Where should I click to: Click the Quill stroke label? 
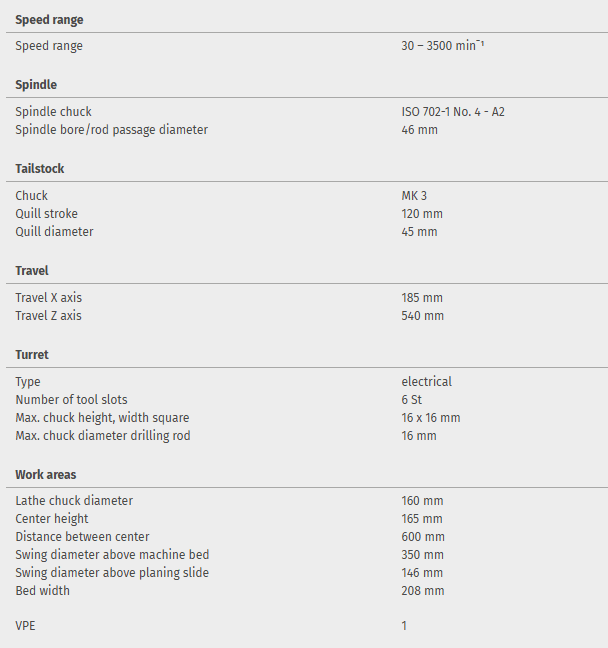tap(46, 214)
